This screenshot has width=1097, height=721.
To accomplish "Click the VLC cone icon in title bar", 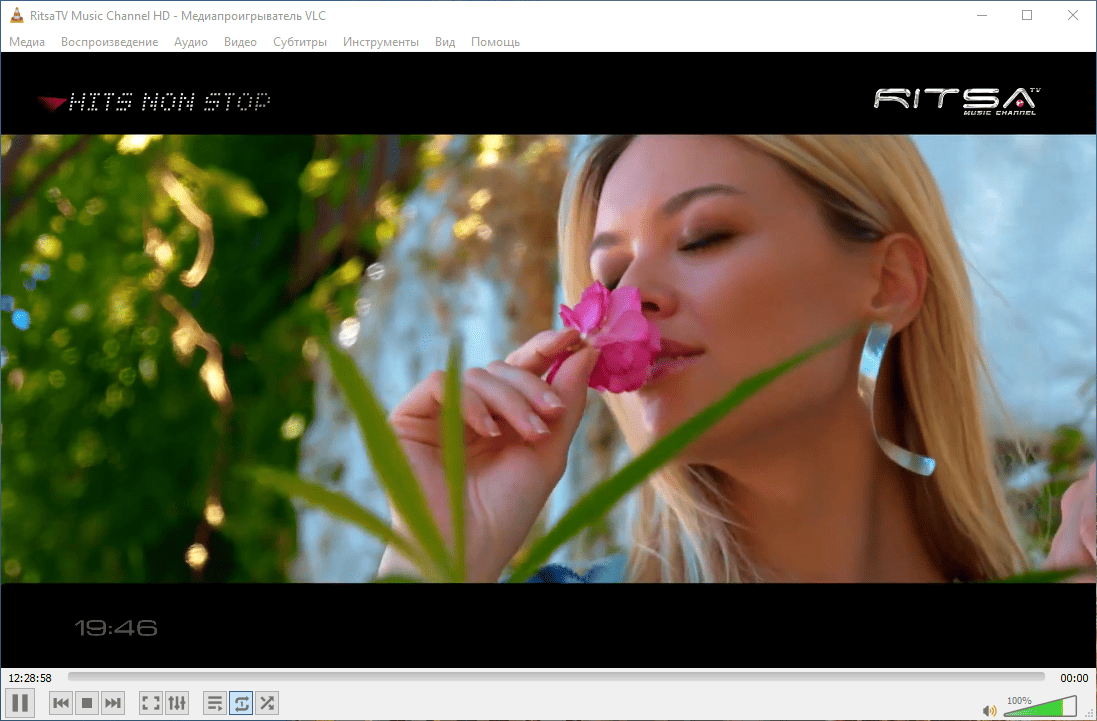I will click(17, 15).
